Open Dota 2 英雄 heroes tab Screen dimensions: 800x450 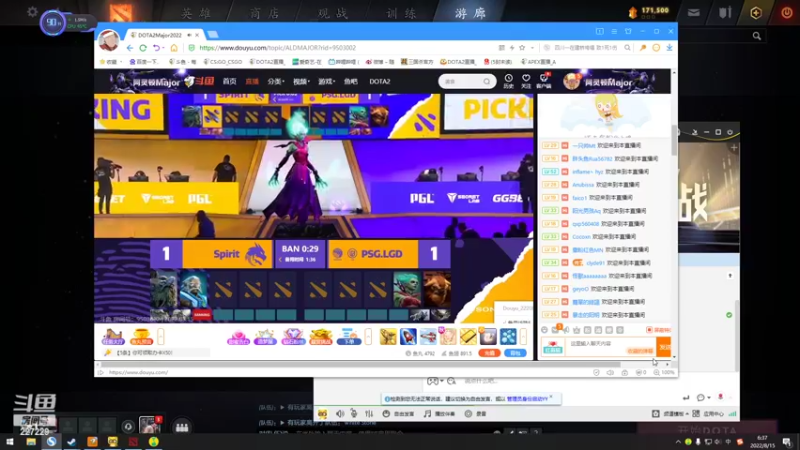(x=196, y=13)
